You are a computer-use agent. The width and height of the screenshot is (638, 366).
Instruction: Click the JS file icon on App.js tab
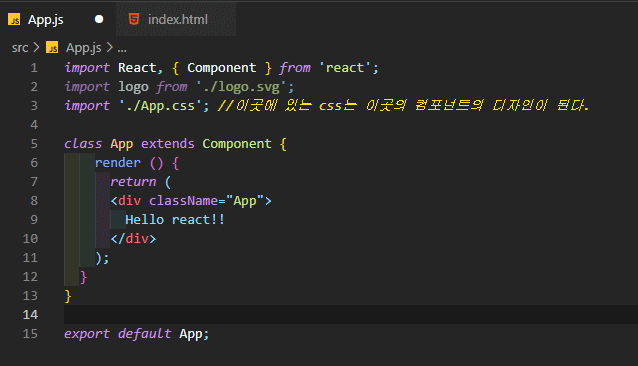(x=14, y=20)
